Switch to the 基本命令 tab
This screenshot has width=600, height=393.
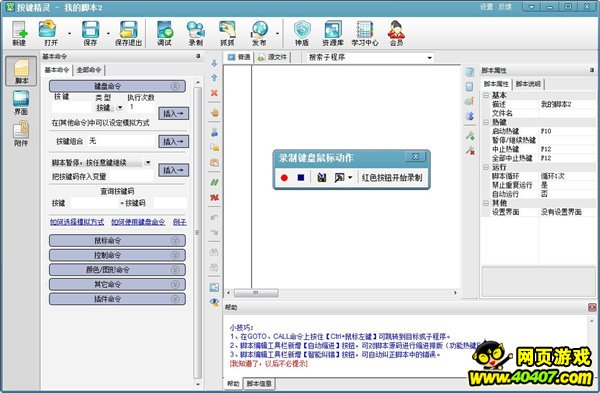(57, 70)
